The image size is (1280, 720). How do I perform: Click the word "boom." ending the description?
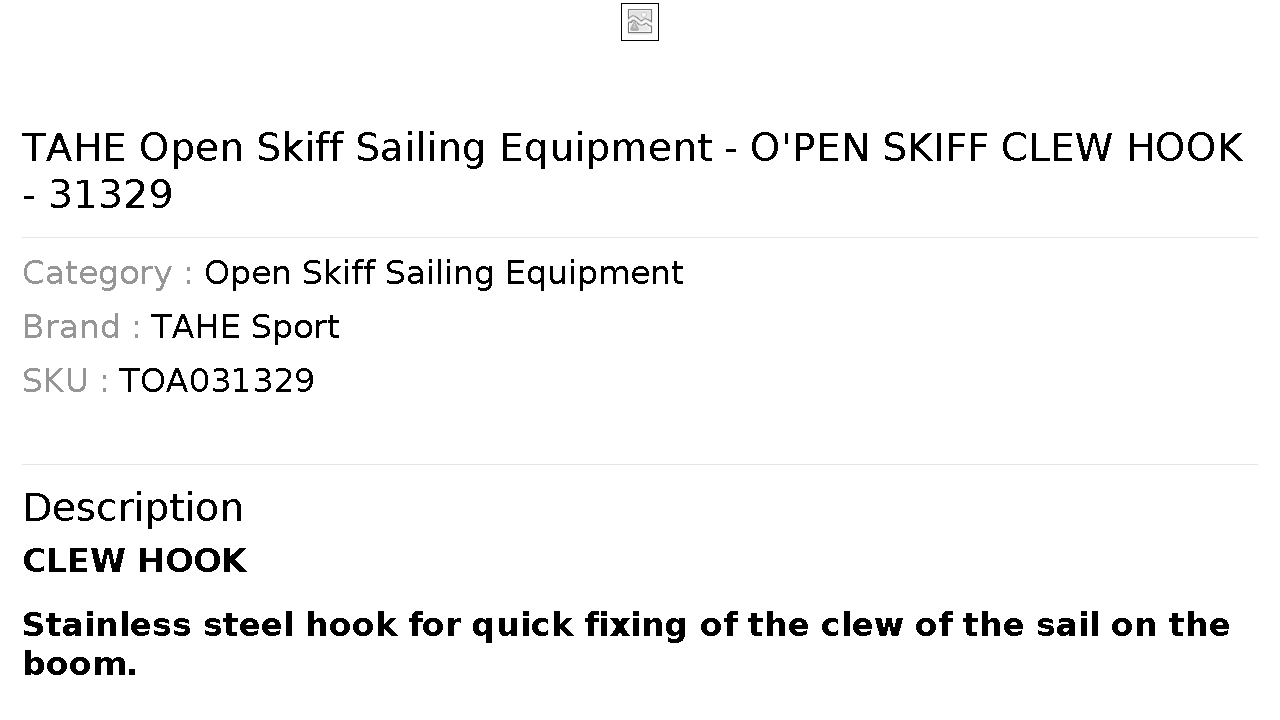coord(80,664)
